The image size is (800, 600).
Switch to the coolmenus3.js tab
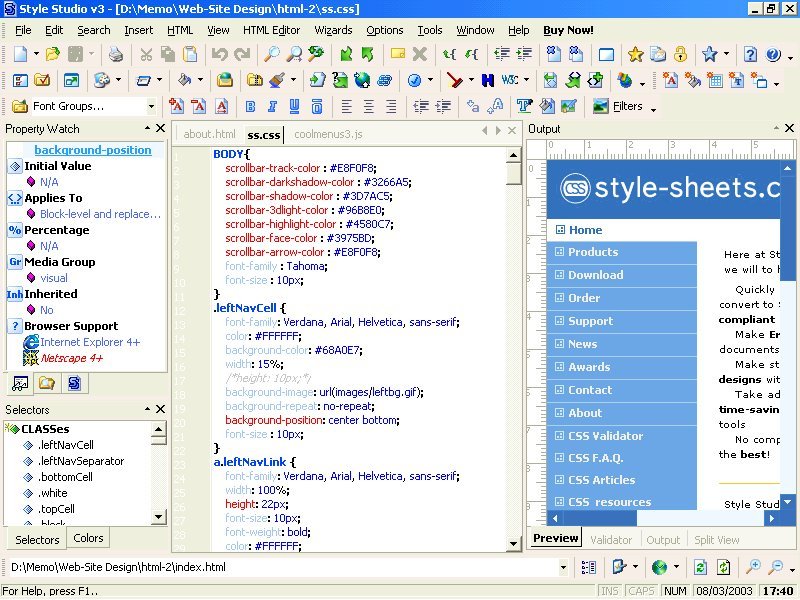[328, 134]
